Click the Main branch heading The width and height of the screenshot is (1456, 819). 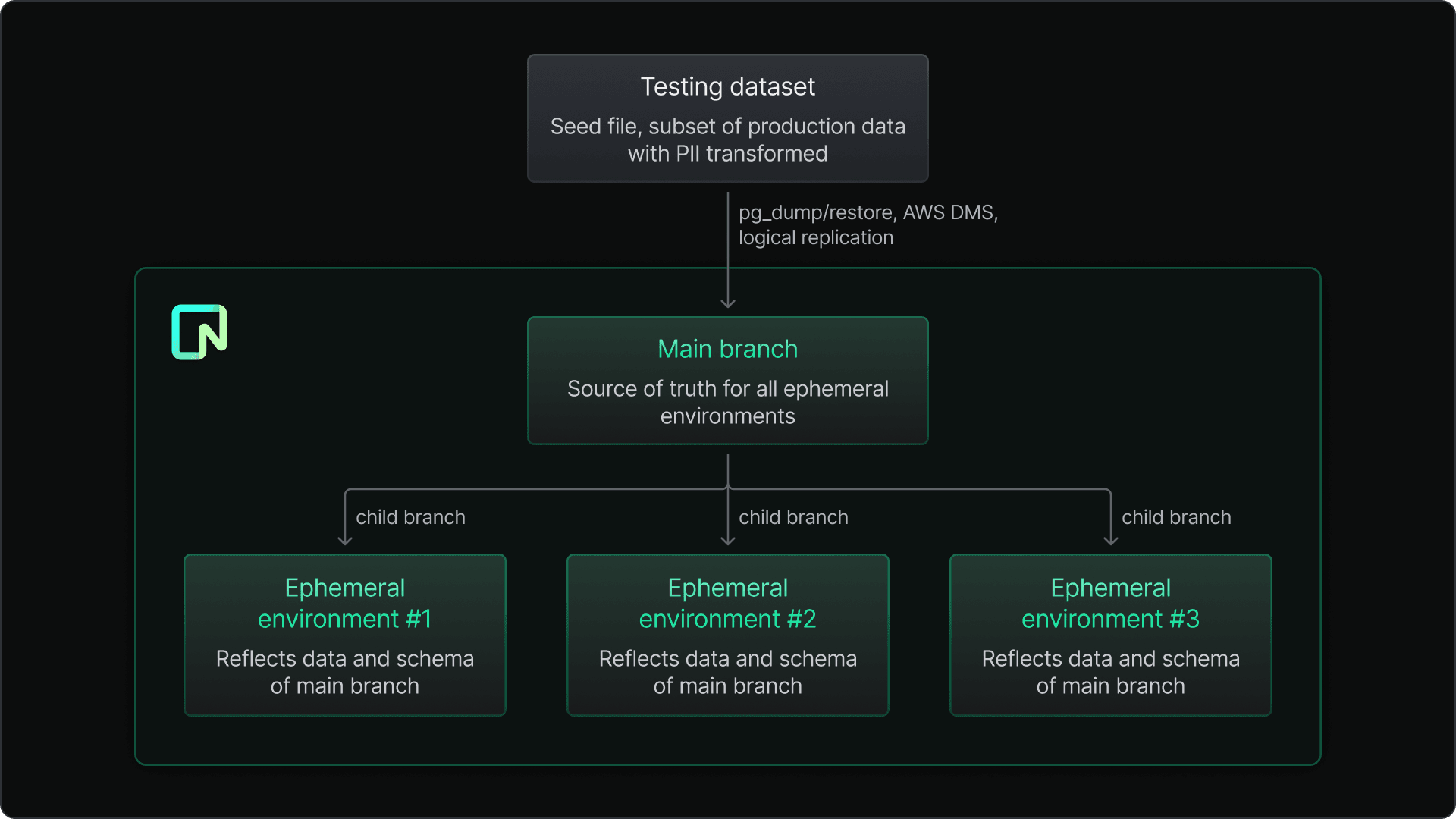(x=727, y=349)
